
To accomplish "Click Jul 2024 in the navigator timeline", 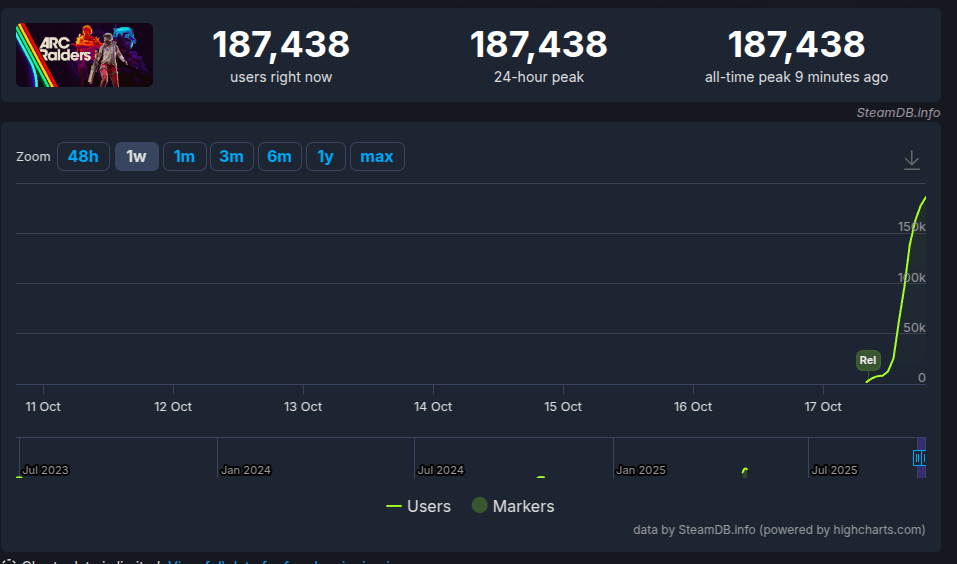I will tap(440, 469).
